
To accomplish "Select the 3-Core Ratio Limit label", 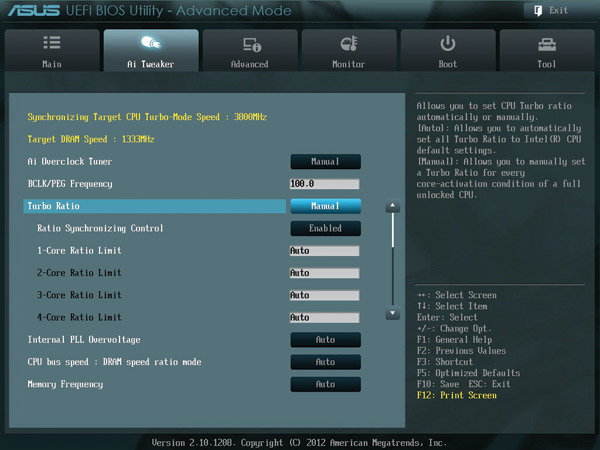I will 79,295.
